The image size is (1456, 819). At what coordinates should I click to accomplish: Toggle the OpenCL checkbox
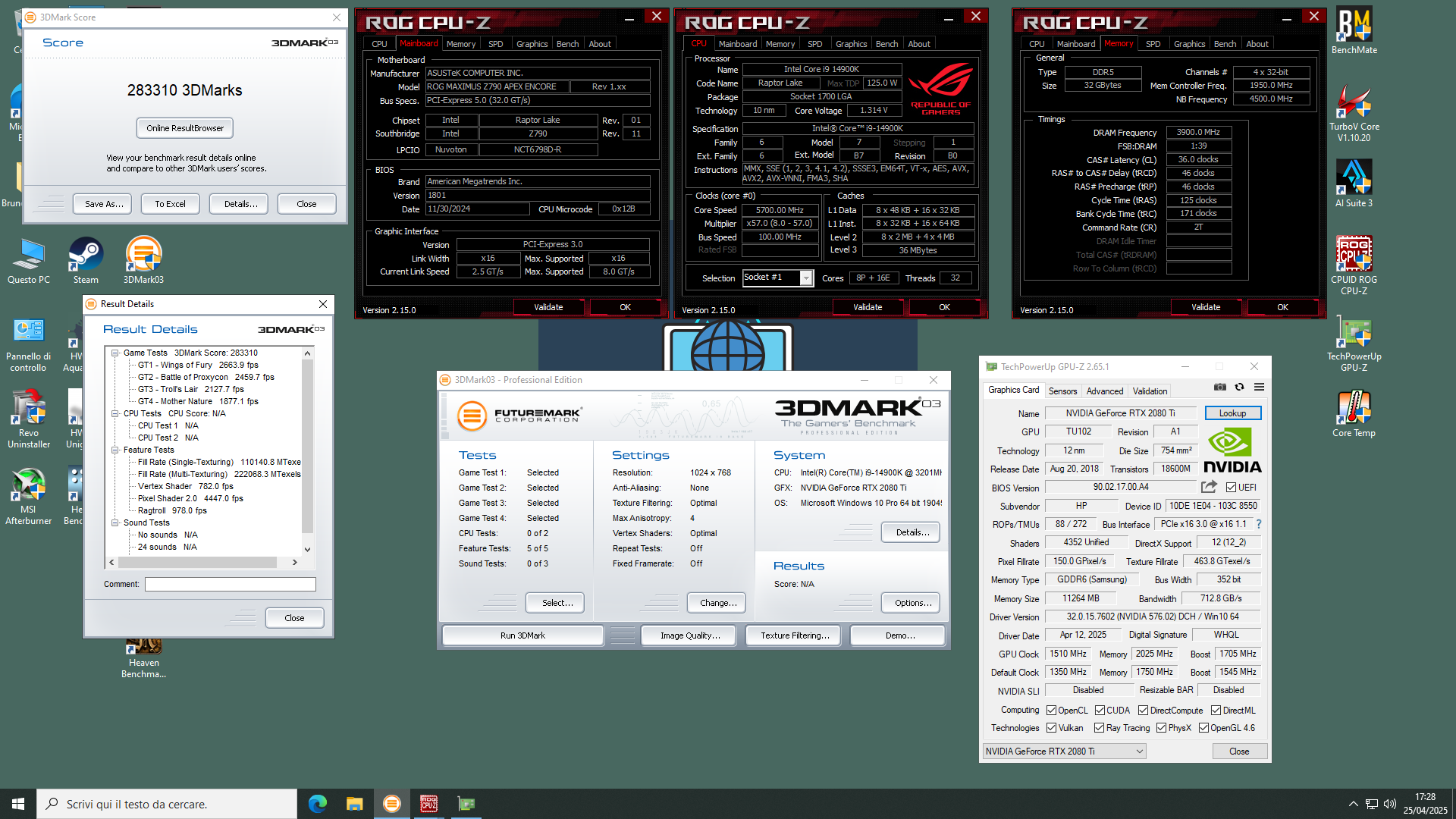pyautogui.click(x=1051, y=711)
